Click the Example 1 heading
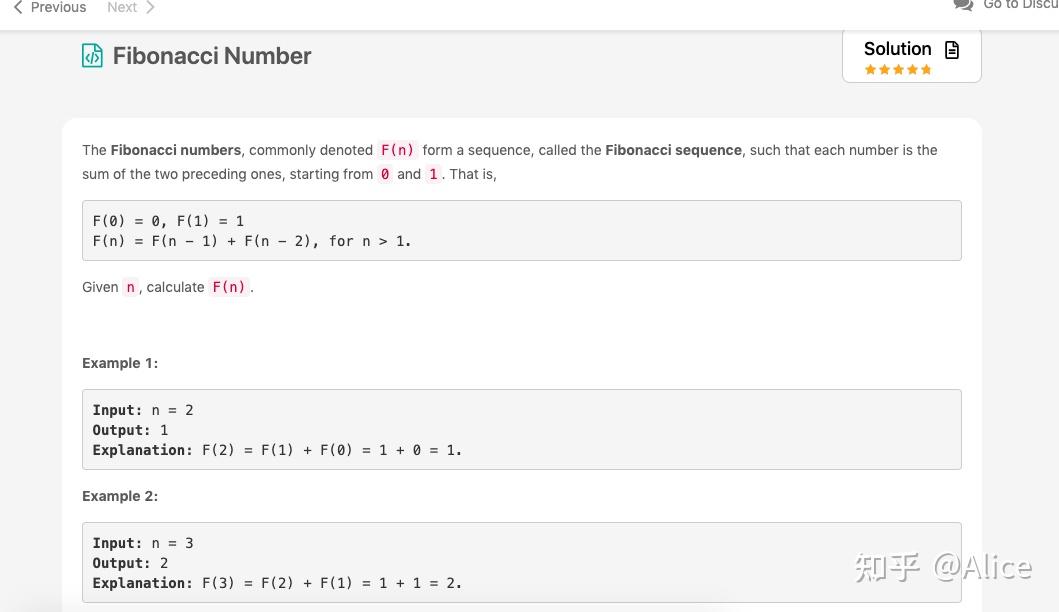Screen dimensions: 1059x612 pos(120,363)
